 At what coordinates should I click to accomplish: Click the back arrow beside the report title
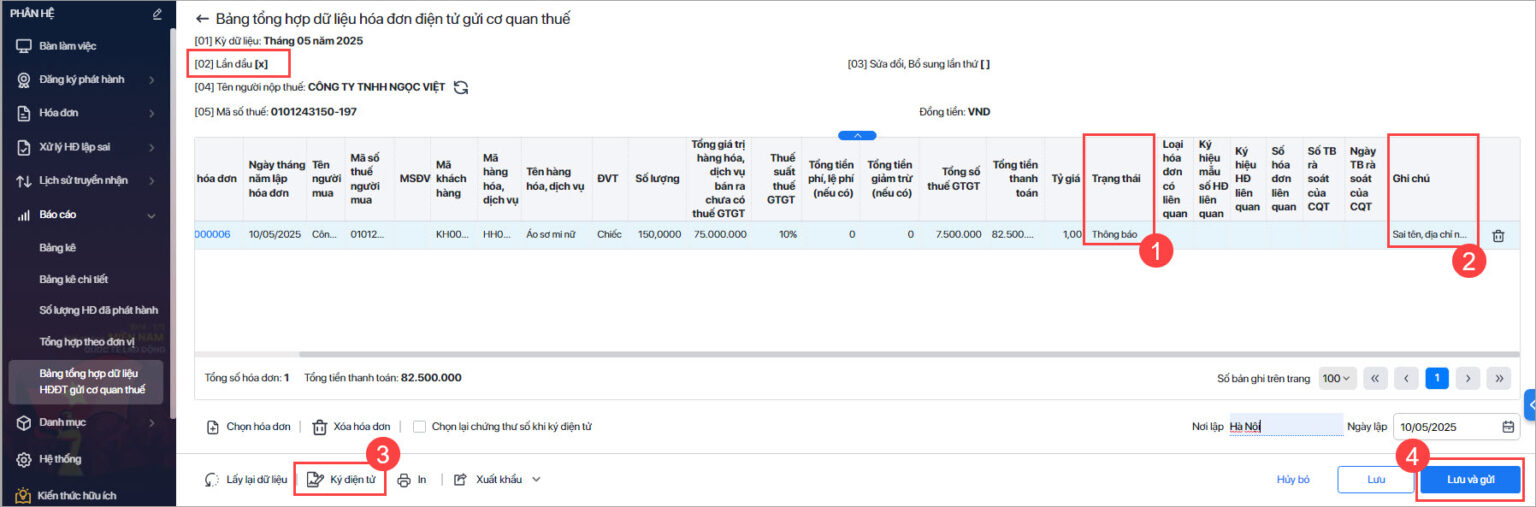(x=203, y=19)
